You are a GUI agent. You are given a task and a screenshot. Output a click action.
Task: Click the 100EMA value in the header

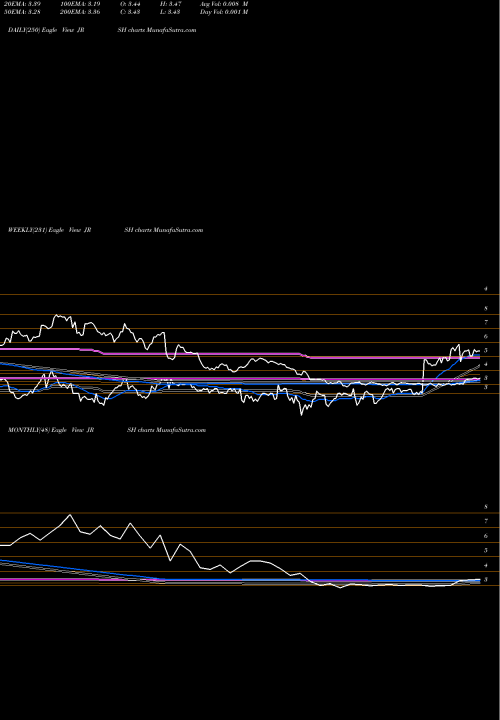[x=80, y=4]
